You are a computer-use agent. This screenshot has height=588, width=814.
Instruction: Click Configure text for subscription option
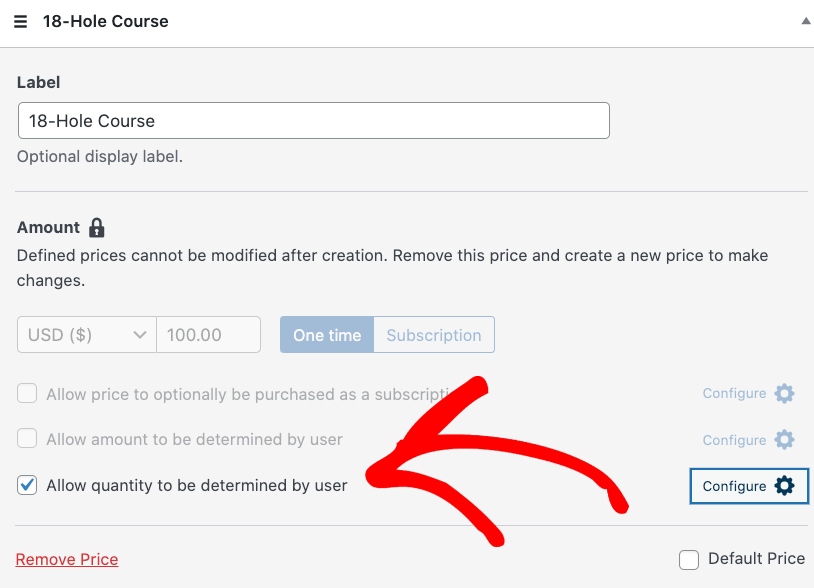[x=734, y=394]
